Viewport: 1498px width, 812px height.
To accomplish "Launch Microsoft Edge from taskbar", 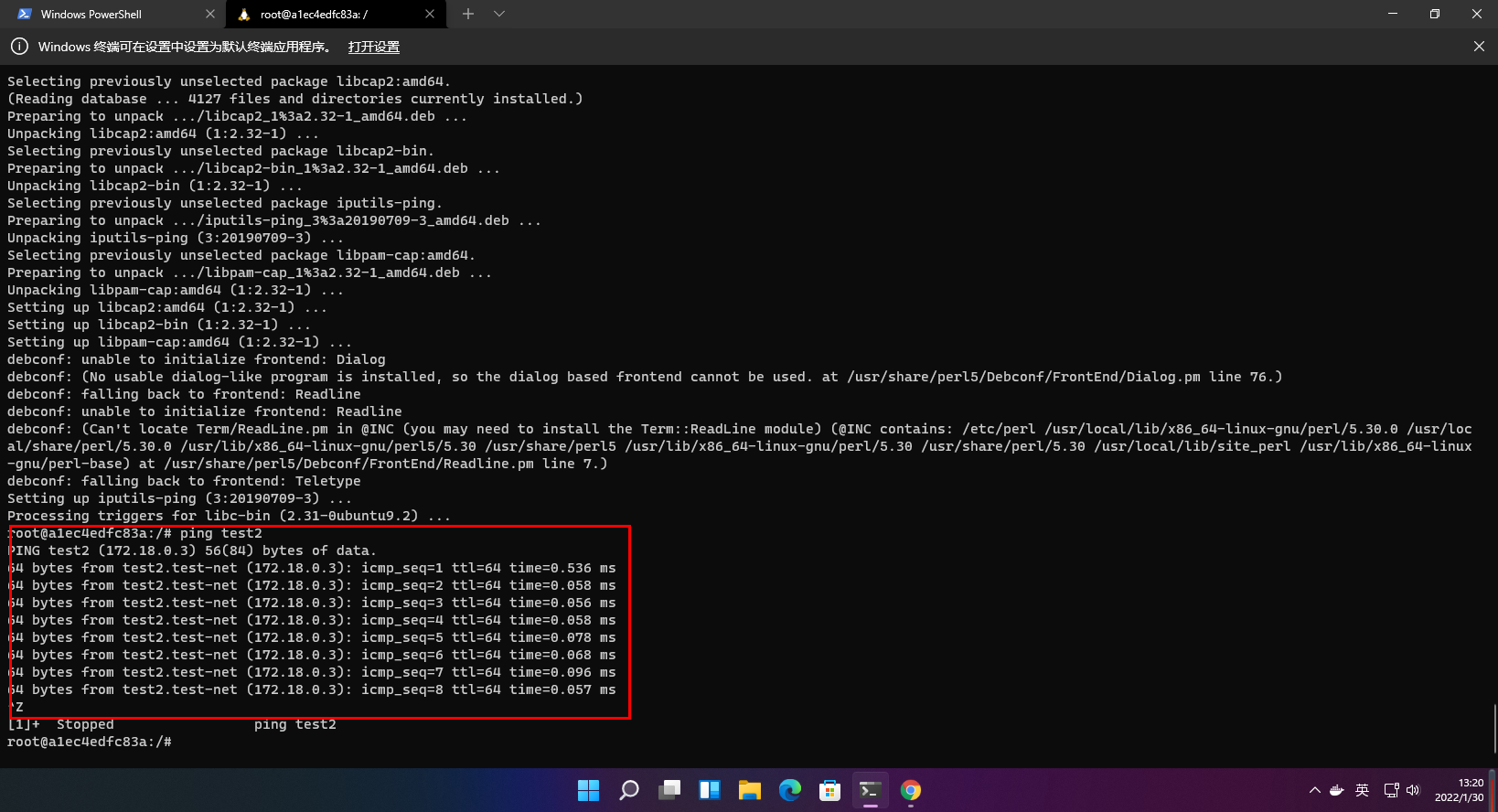I will 790,790.
